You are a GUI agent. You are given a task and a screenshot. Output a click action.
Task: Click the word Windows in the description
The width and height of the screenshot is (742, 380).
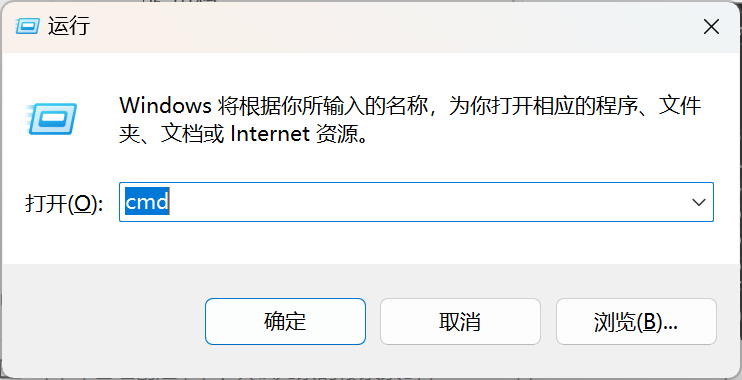pyautogui.click(x=165, y=105)
